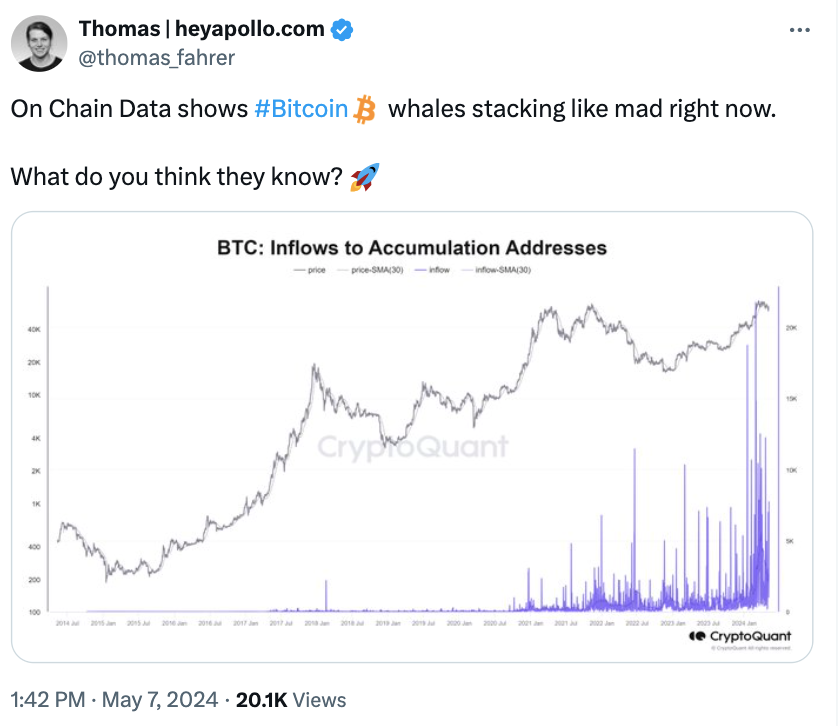Click the CryptoQuant logo under the chart

pos(740,636)
